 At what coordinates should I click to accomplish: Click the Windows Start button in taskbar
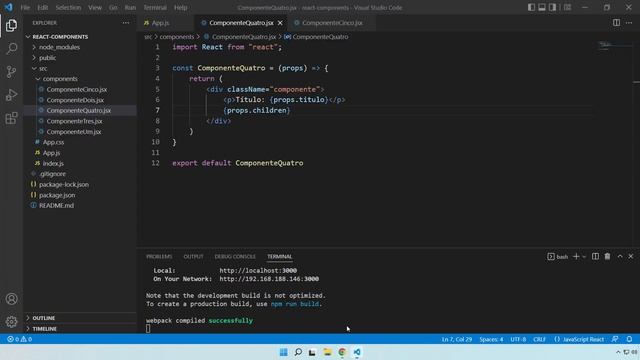283,352
